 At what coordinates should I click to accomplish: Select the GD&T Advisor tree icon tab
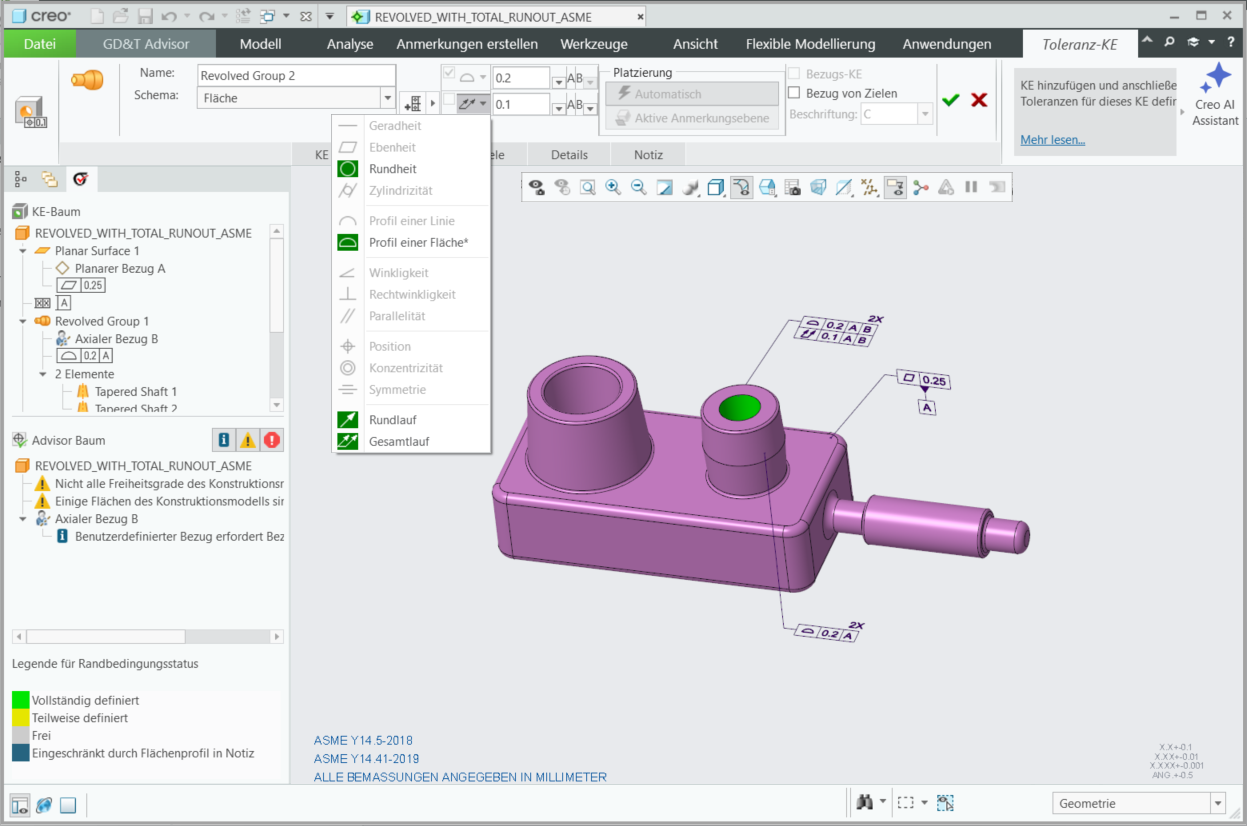click(x=81, y=179)
